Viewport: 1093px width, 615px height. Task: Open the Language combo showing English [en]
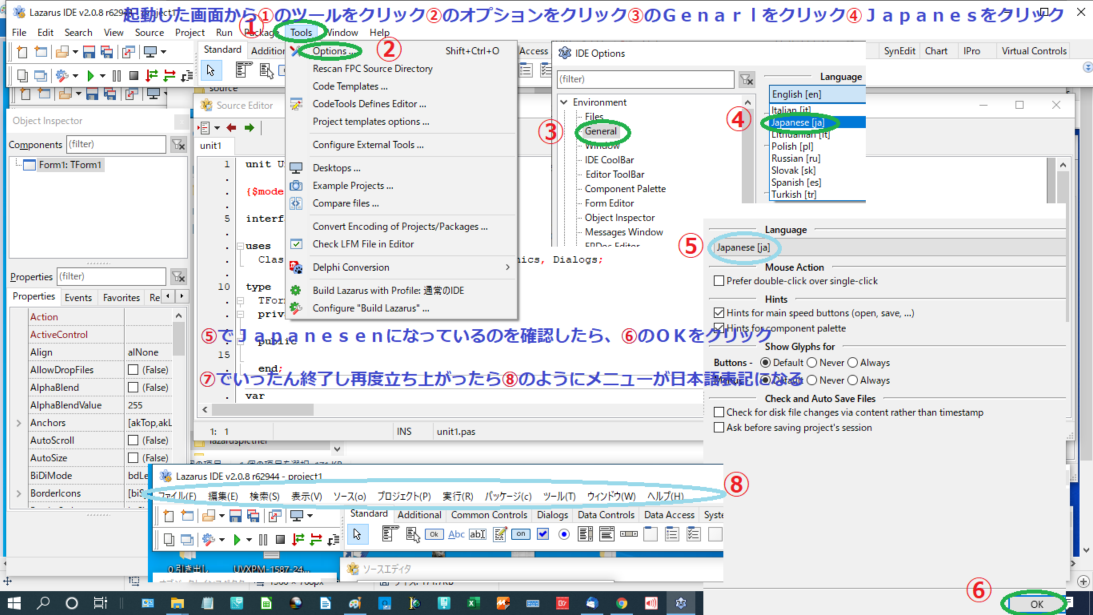click(817, 94)
